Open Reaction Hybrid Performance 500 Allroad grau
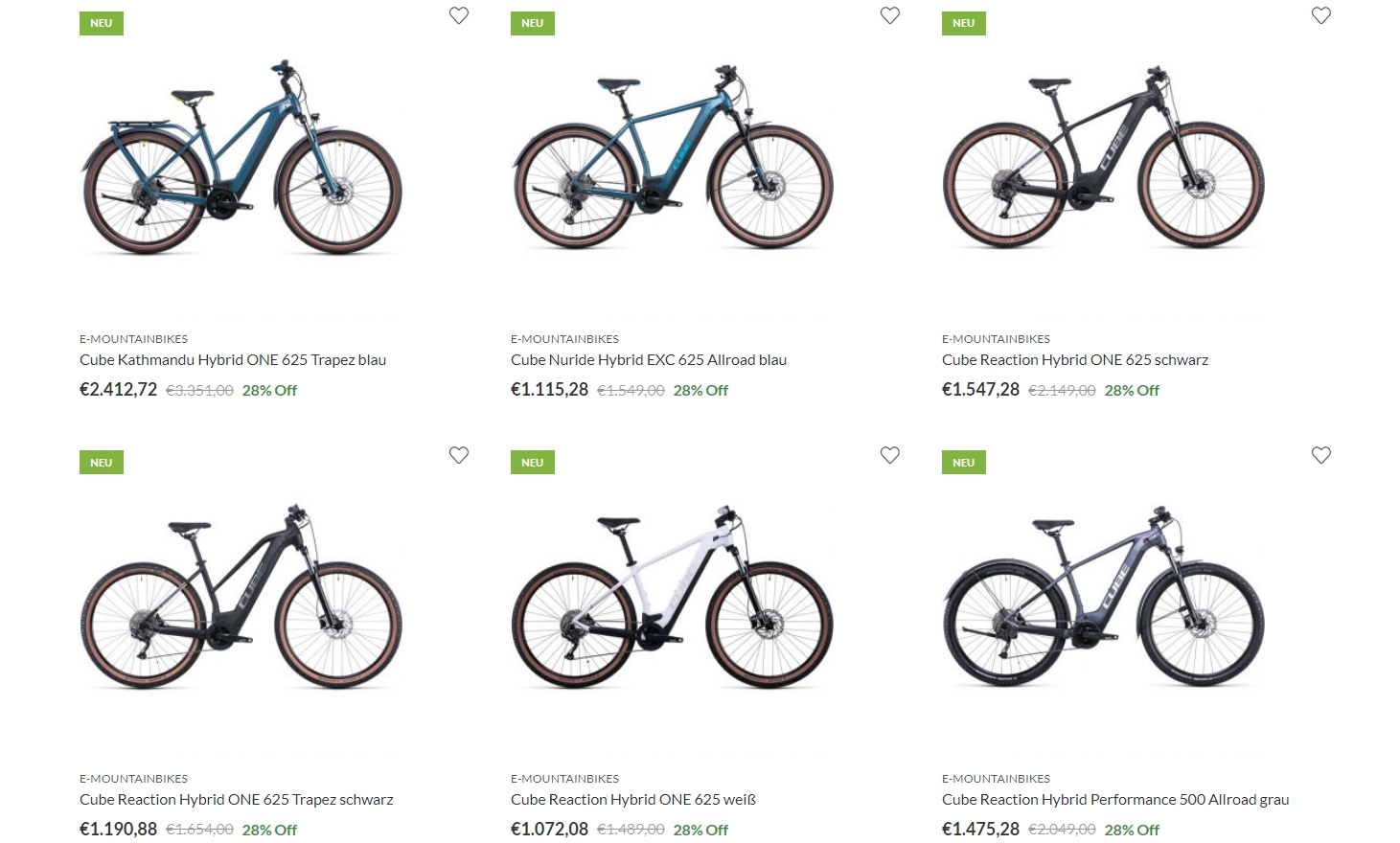This screenshot has height=843, width=1400. 1115,800
